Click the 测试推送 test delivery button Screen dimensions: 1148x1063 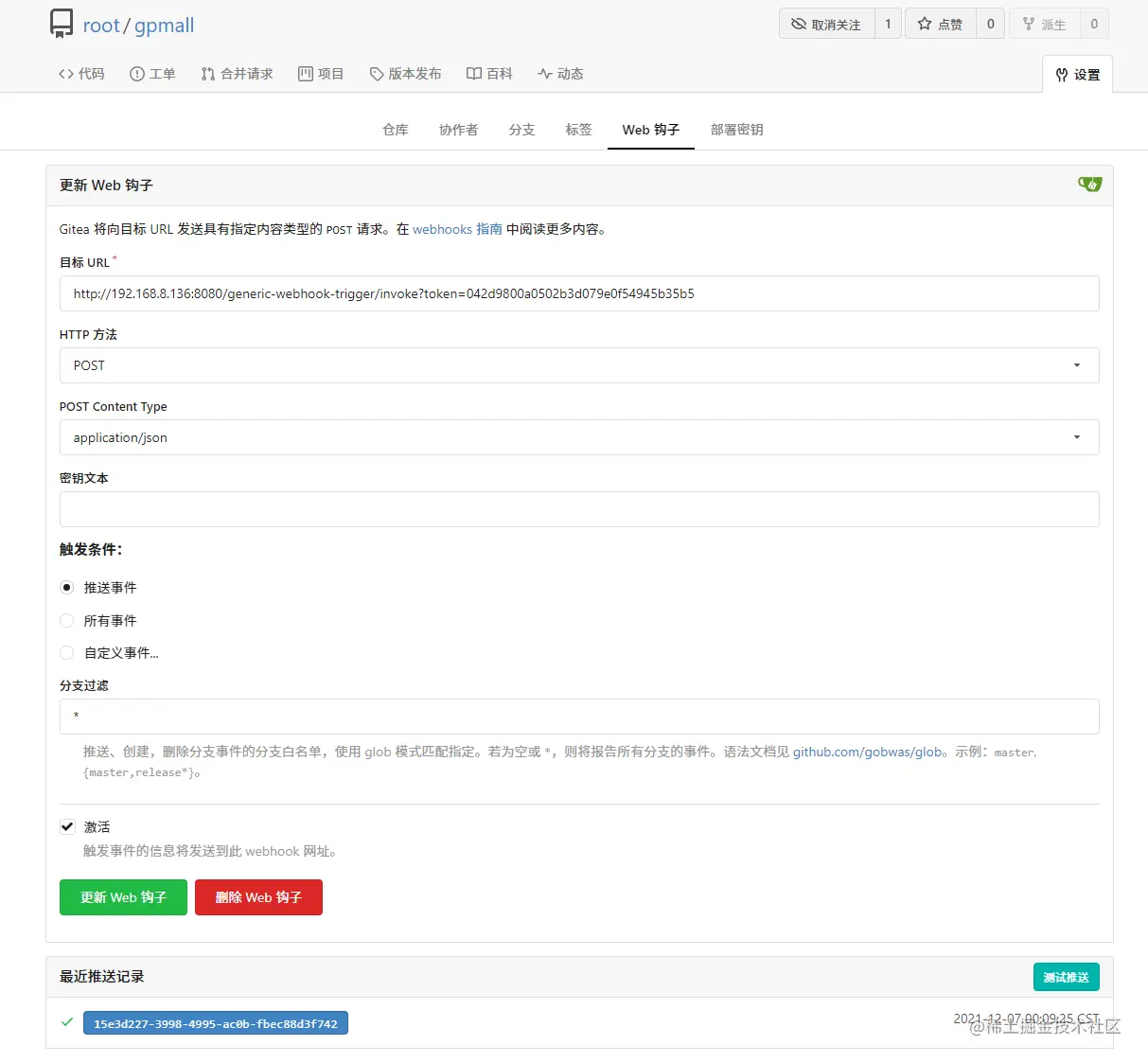[1066, 977]
